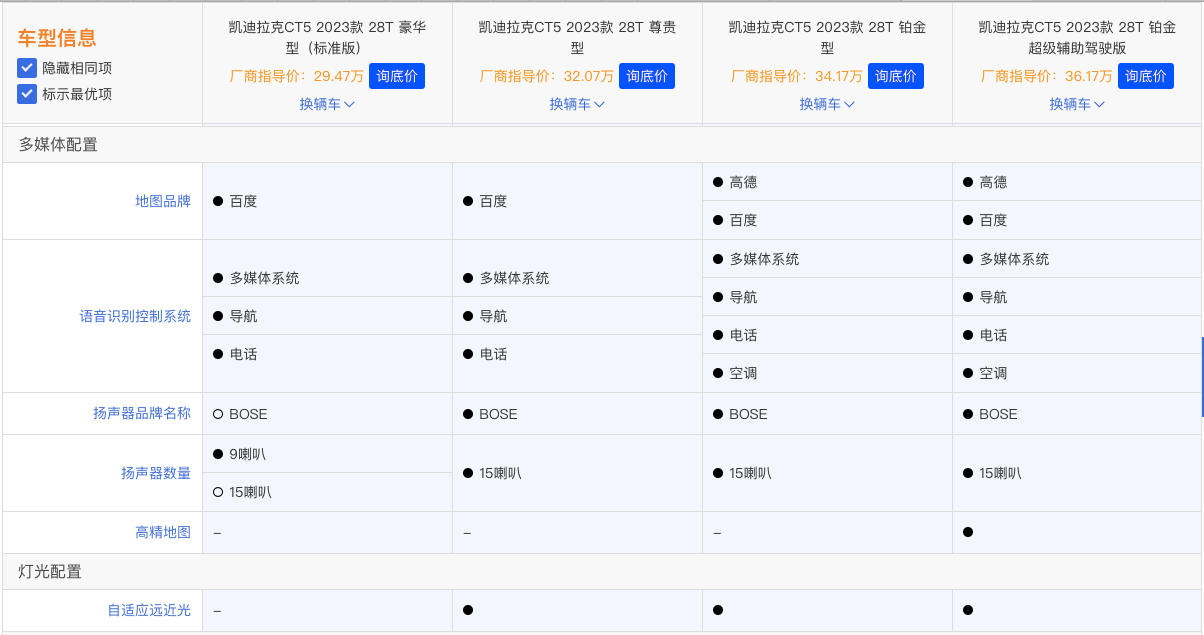Select the 厂商指导价 36.17万 price text
This screenshot has height=635, width=1204.
pyautogui.click(x=1047, y=76)
